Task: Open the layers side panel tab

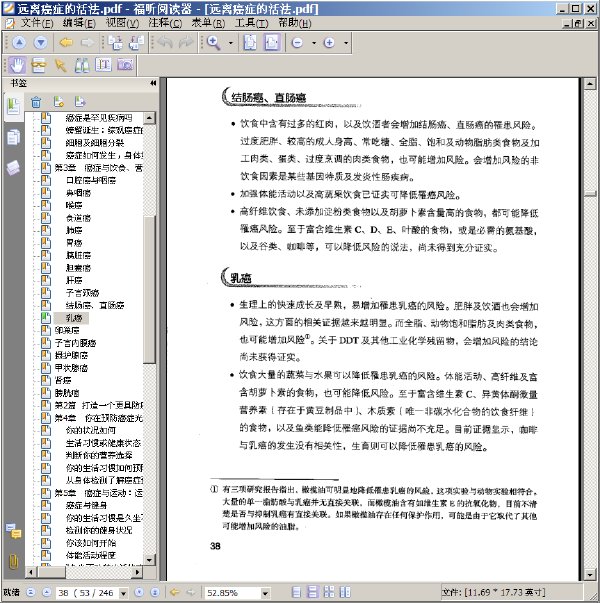Action: click(13, 168)
